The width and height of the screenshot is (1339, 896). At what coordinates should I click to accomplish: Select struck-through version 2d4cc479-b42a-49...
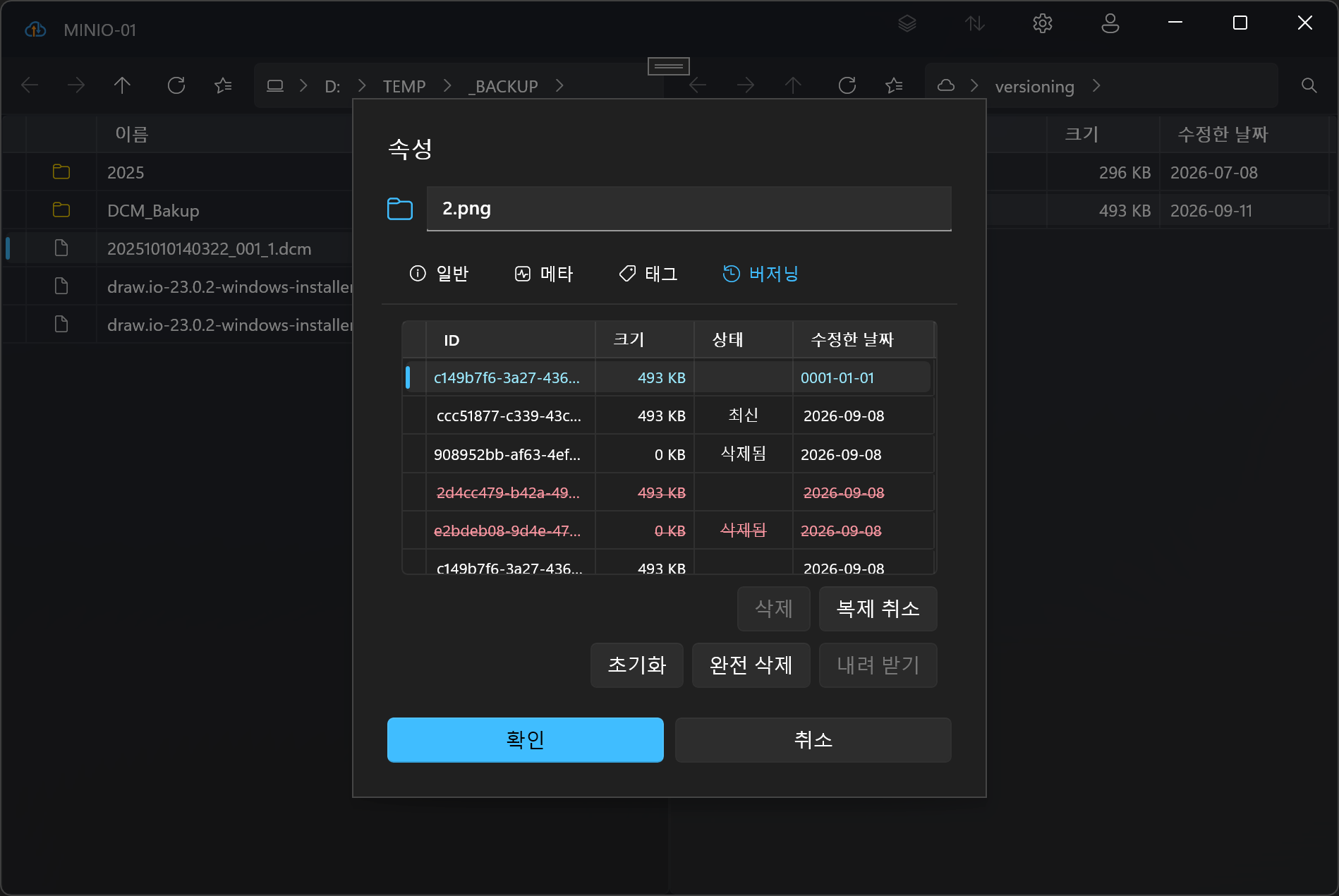point(668,492)
